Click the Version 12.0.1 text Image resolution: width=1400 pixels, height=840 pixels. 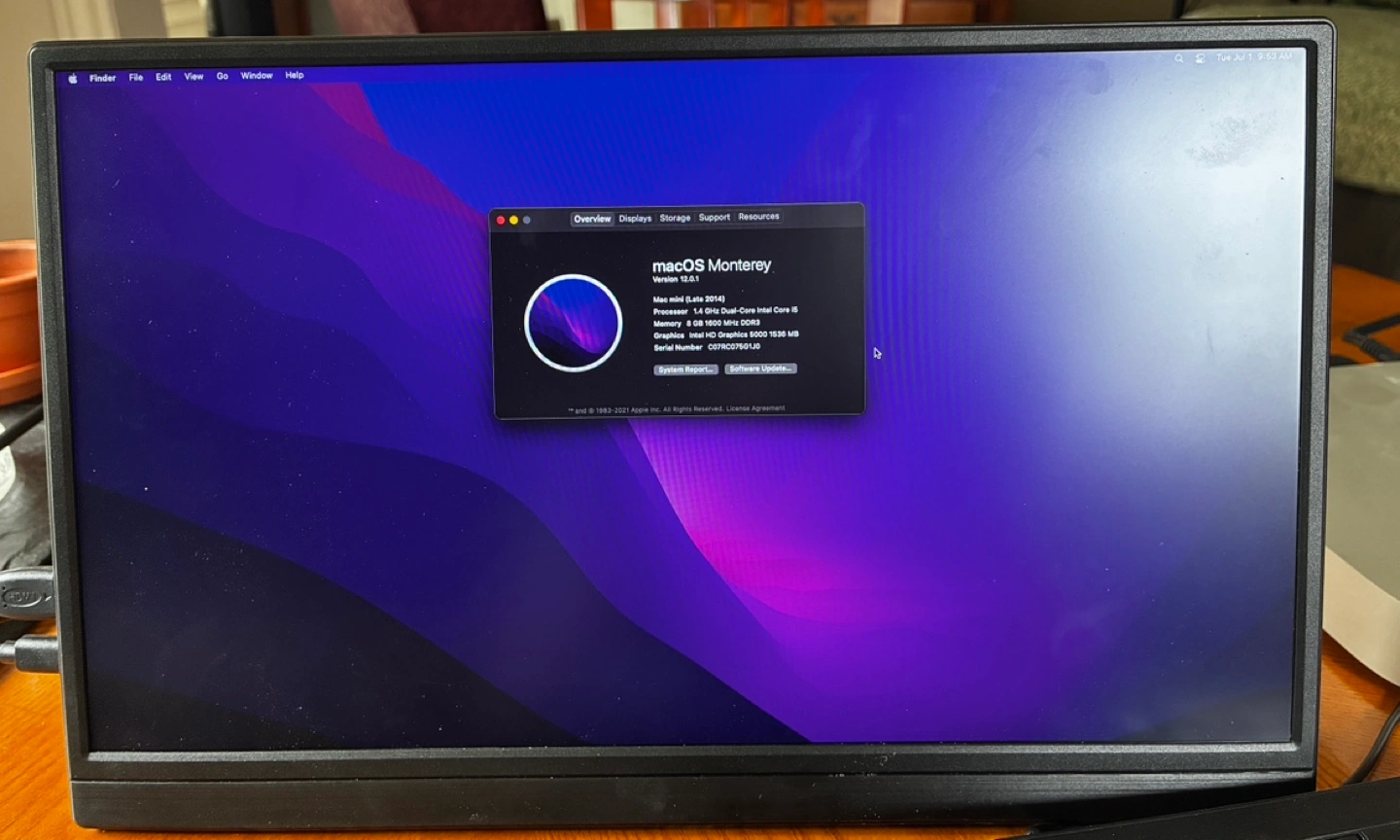point(676,279)
